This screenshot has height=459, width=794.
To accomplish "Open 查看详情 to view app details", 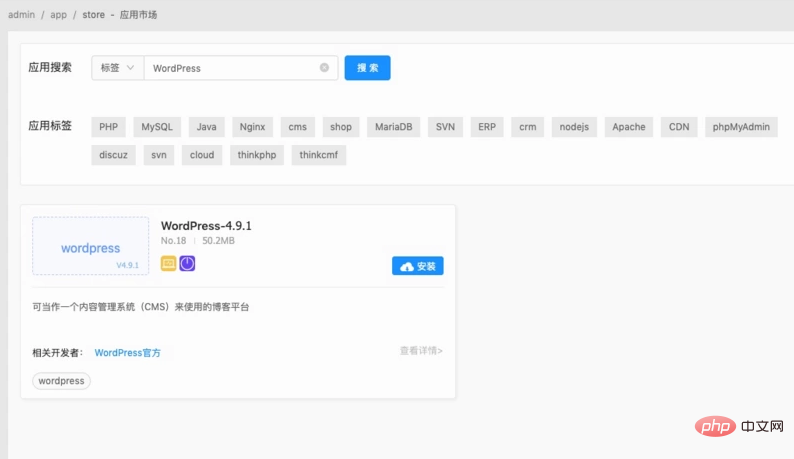I will tap(420, 351).
